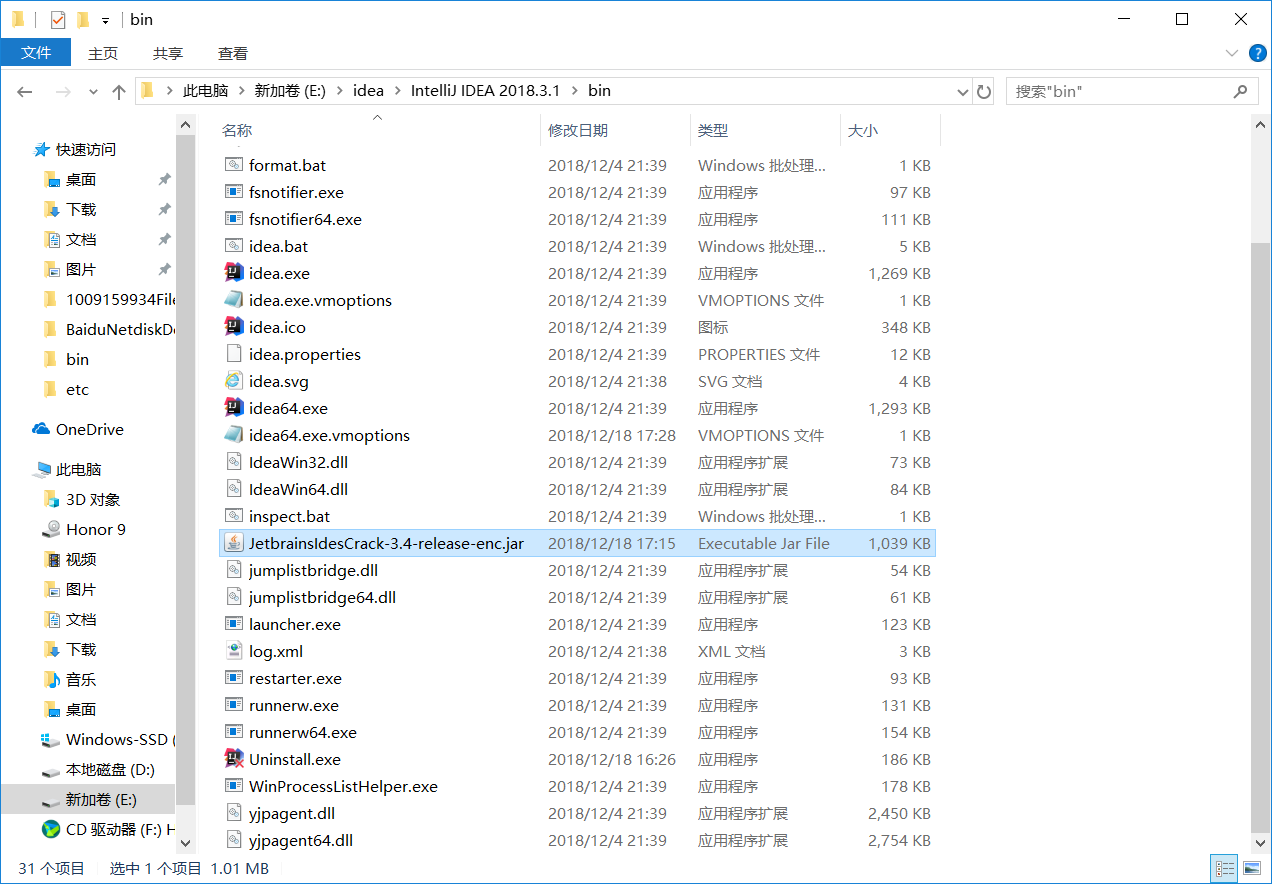Expand the address bar history dropdown
This screenshot has height=884, width=1272.
(x=963, y=91)
